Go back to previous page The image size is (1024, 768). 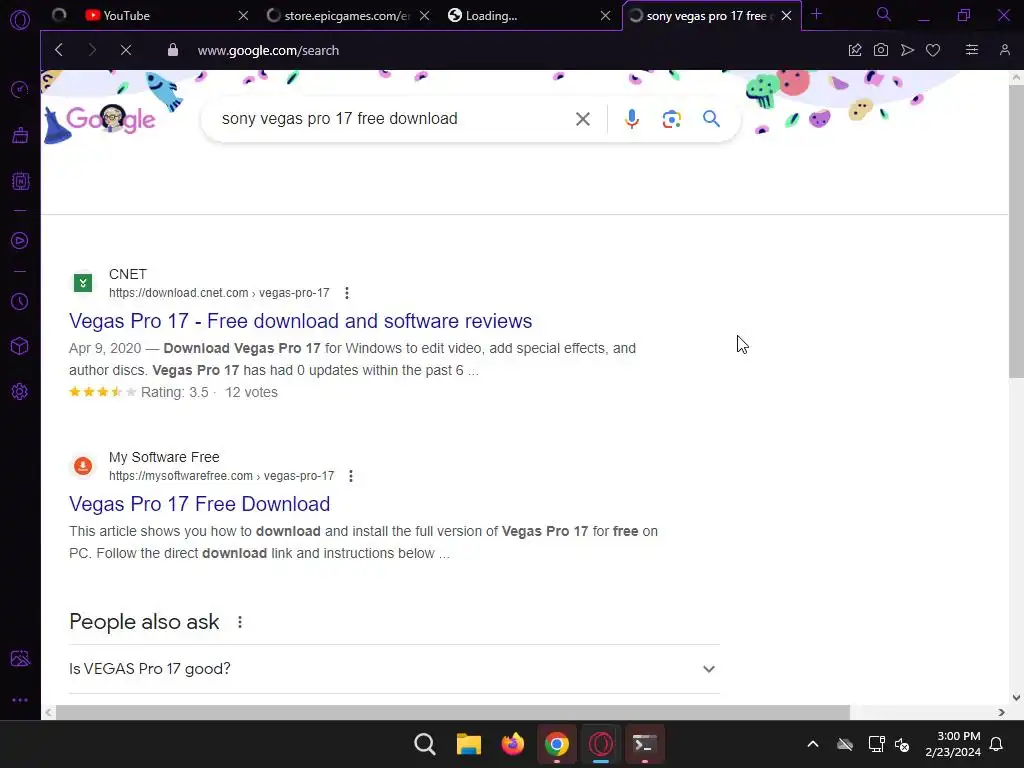[59, 50]
